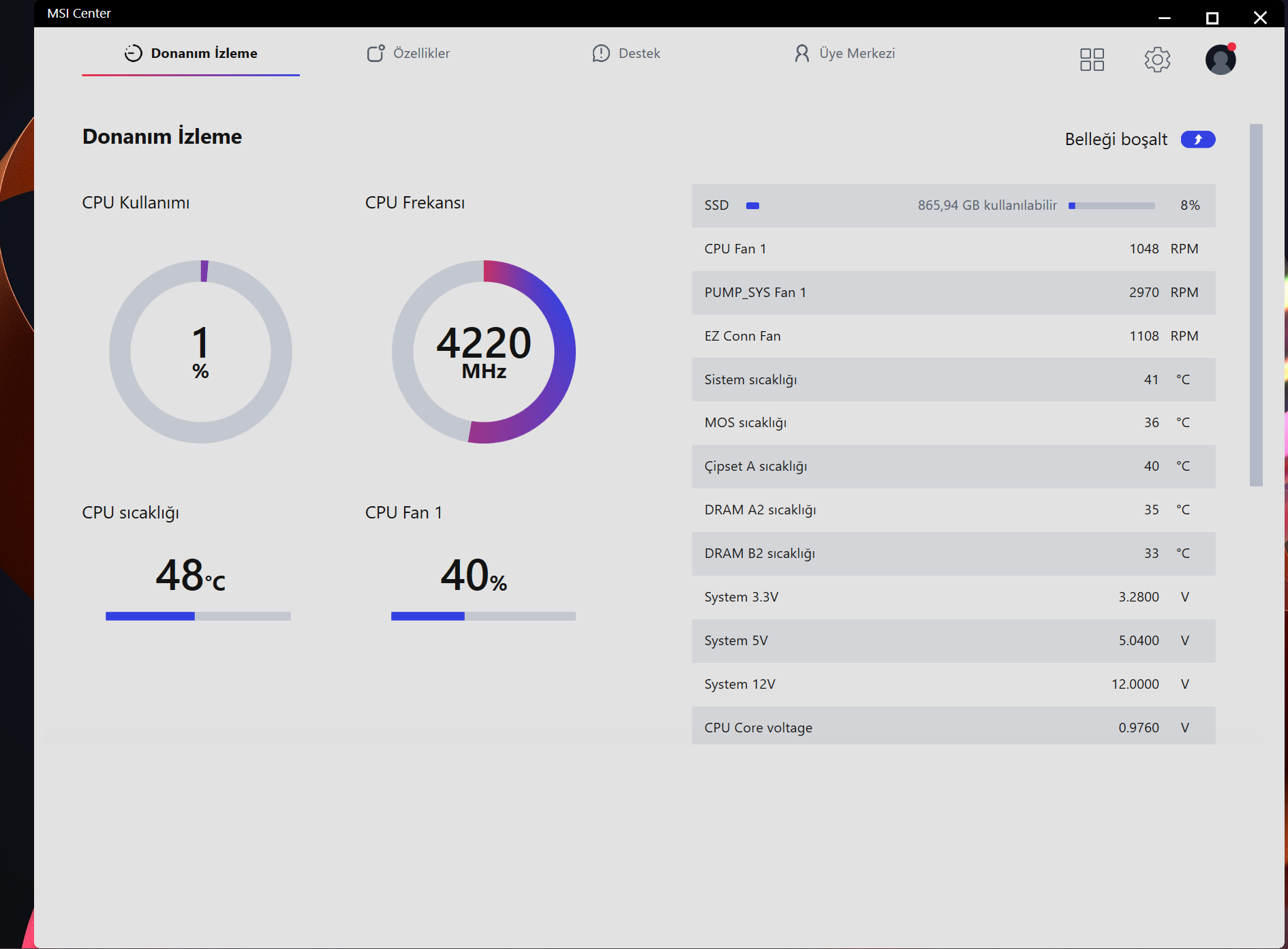This screenshot has width=1288, height=949.
Task: Select the PUMP_SYS Fan 1 row
Action: (953, 292)
